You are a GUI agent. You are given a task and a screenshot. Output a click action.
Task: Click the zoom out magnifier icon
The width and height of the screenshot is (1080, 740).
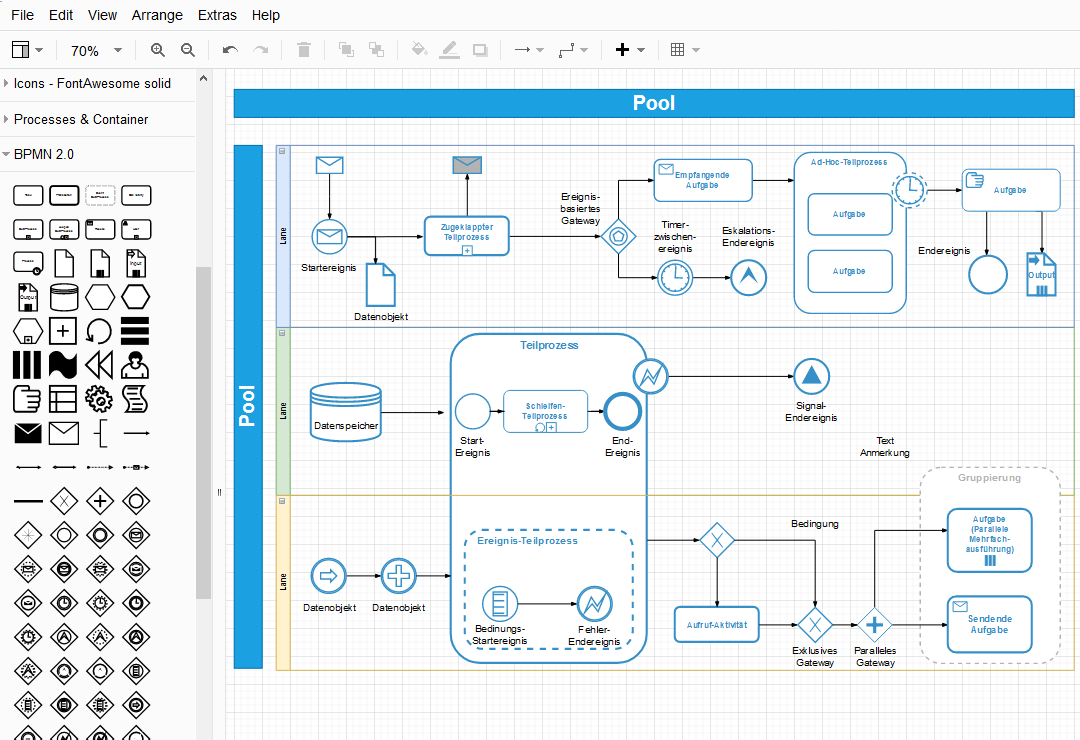pyautogui.click(x=187, y=50)
